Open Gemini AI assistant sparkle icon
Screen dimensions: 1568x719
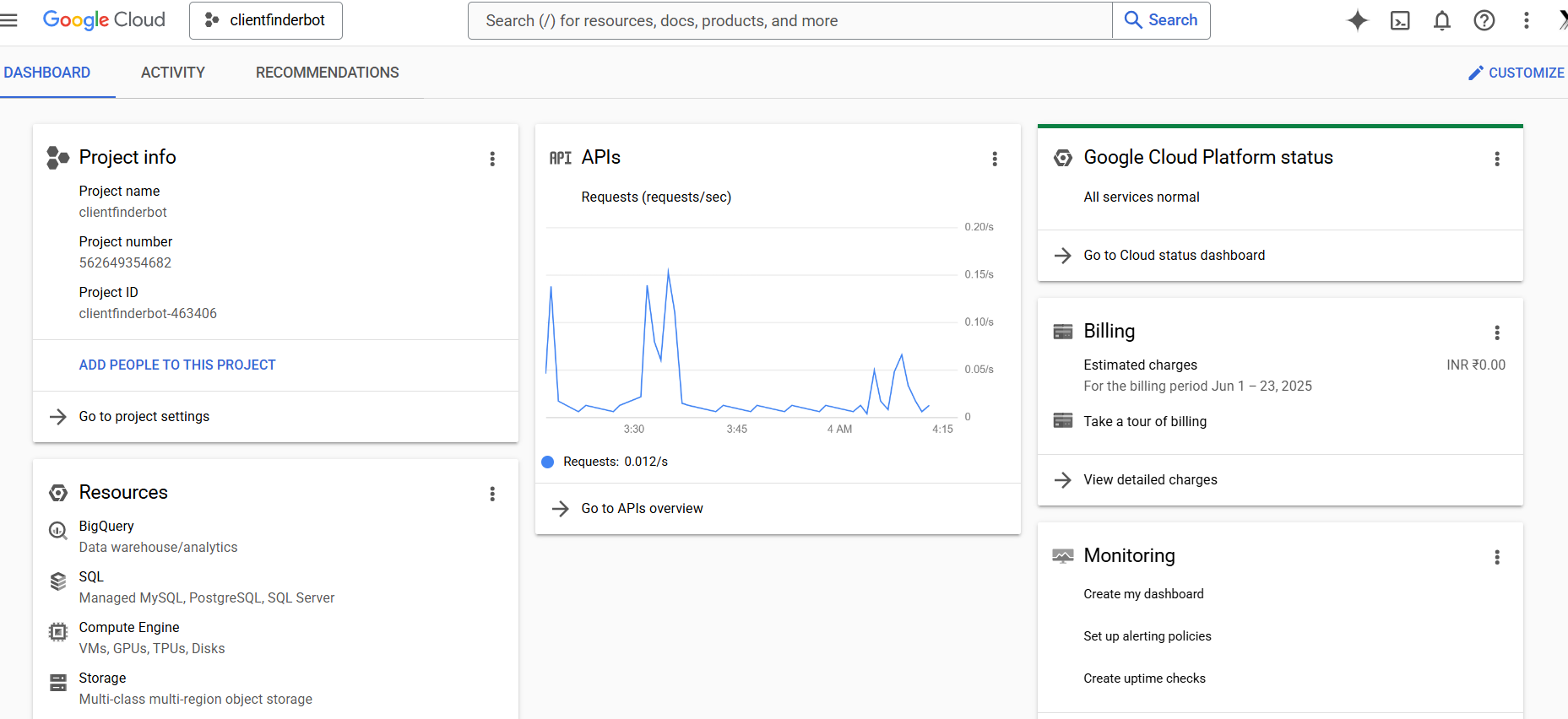1357,20
